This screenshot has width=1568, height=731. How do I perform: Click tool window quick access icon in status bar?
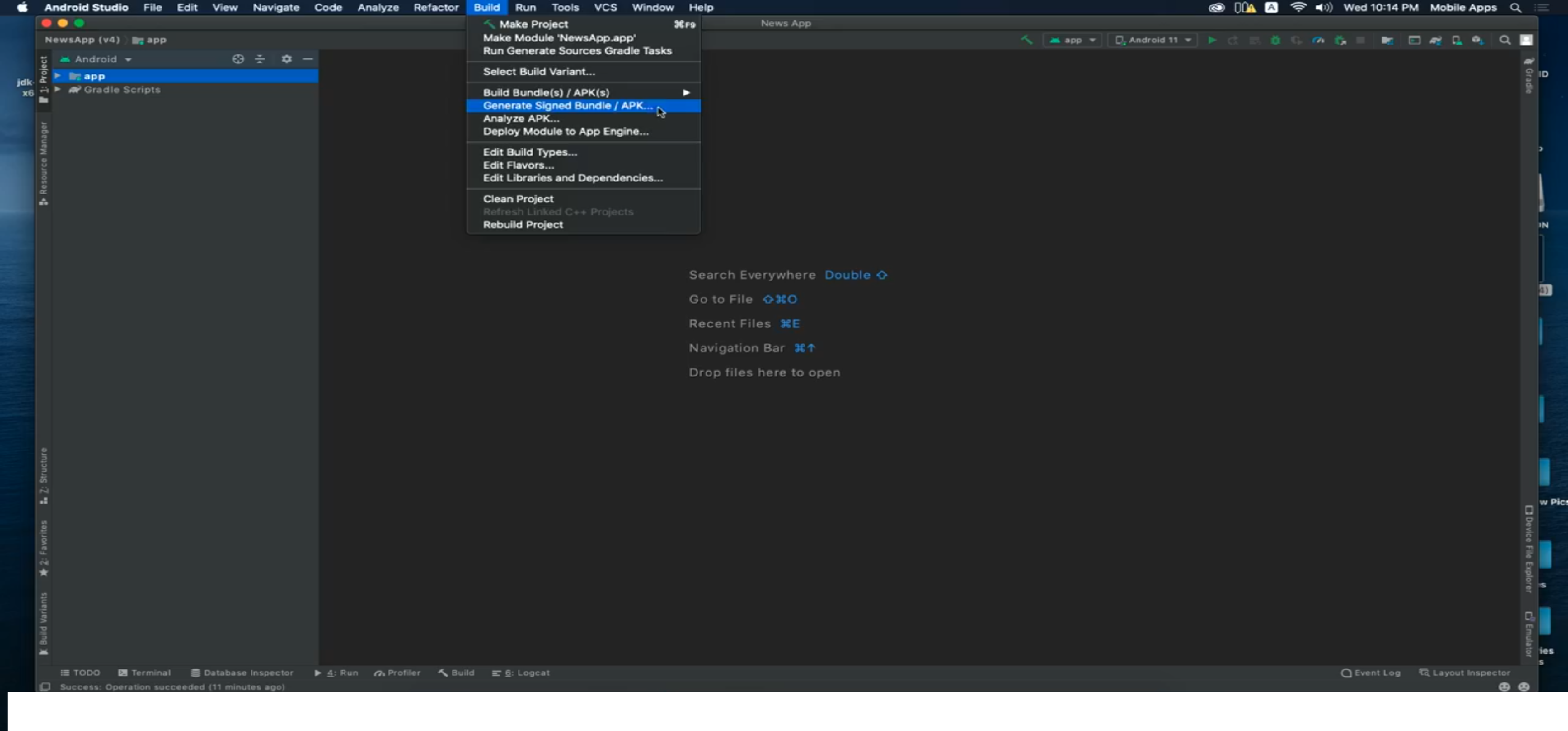(44, 687)
